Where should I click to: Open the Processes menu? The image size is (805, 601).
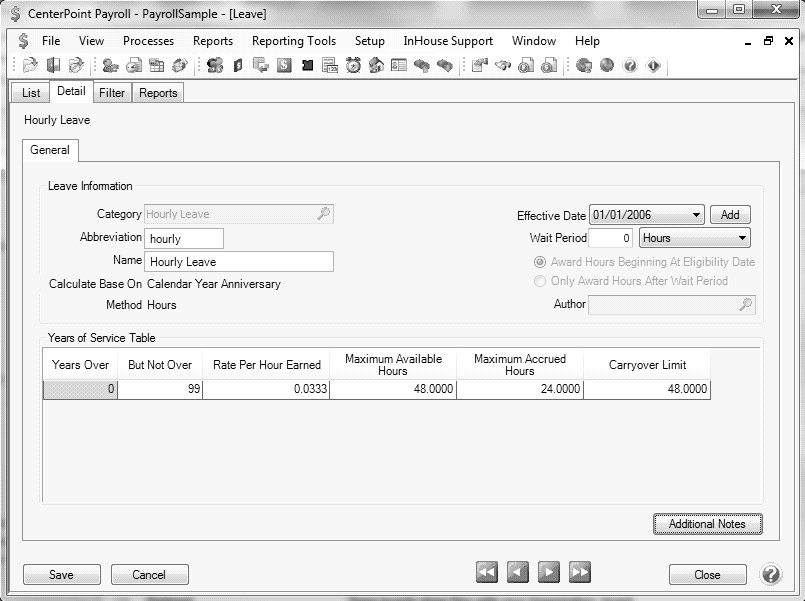pos(148,41)
